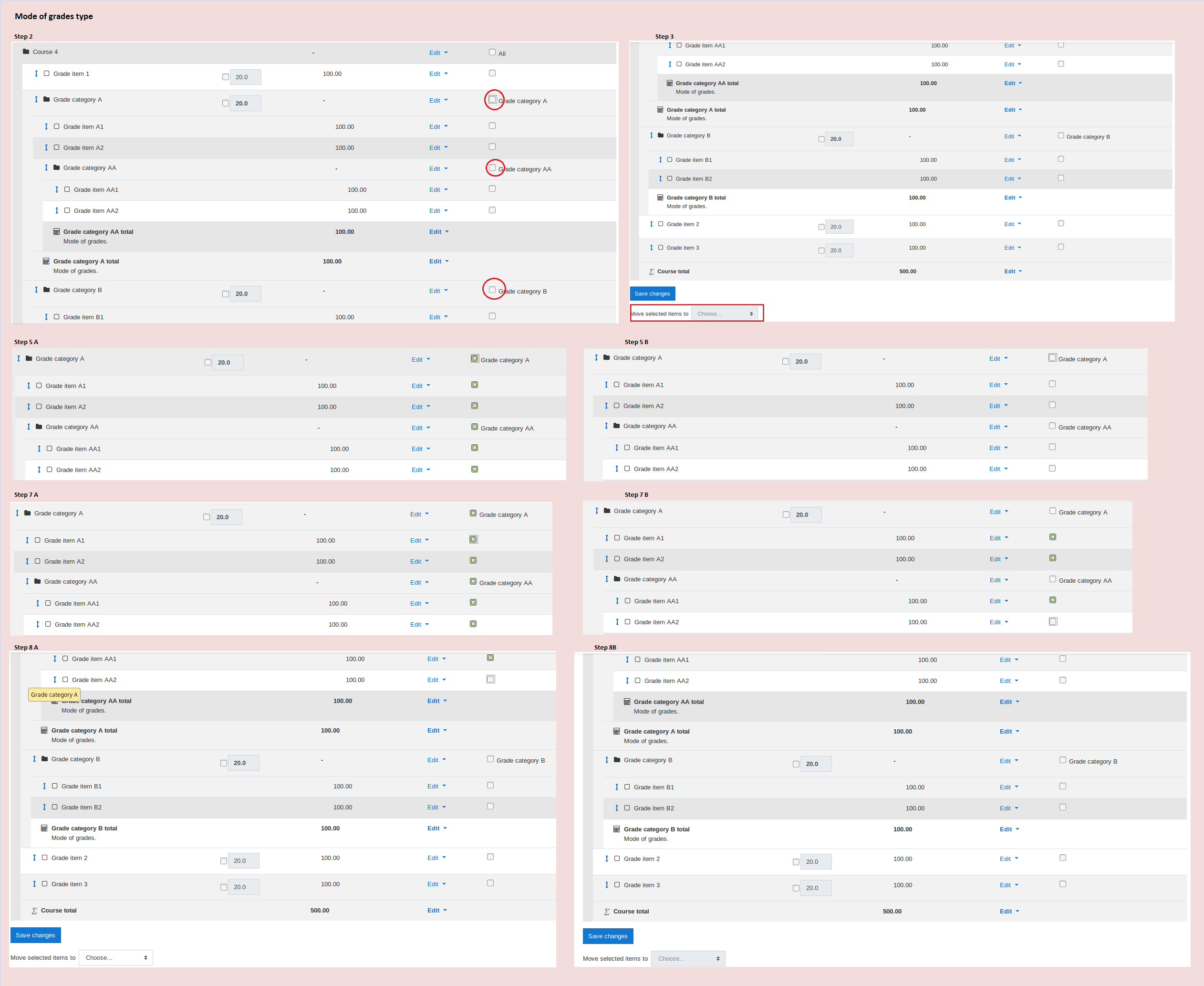Click Save changes button in Step 3
The width and height of the screenshot is (1204, 986).
click(652, 294)
